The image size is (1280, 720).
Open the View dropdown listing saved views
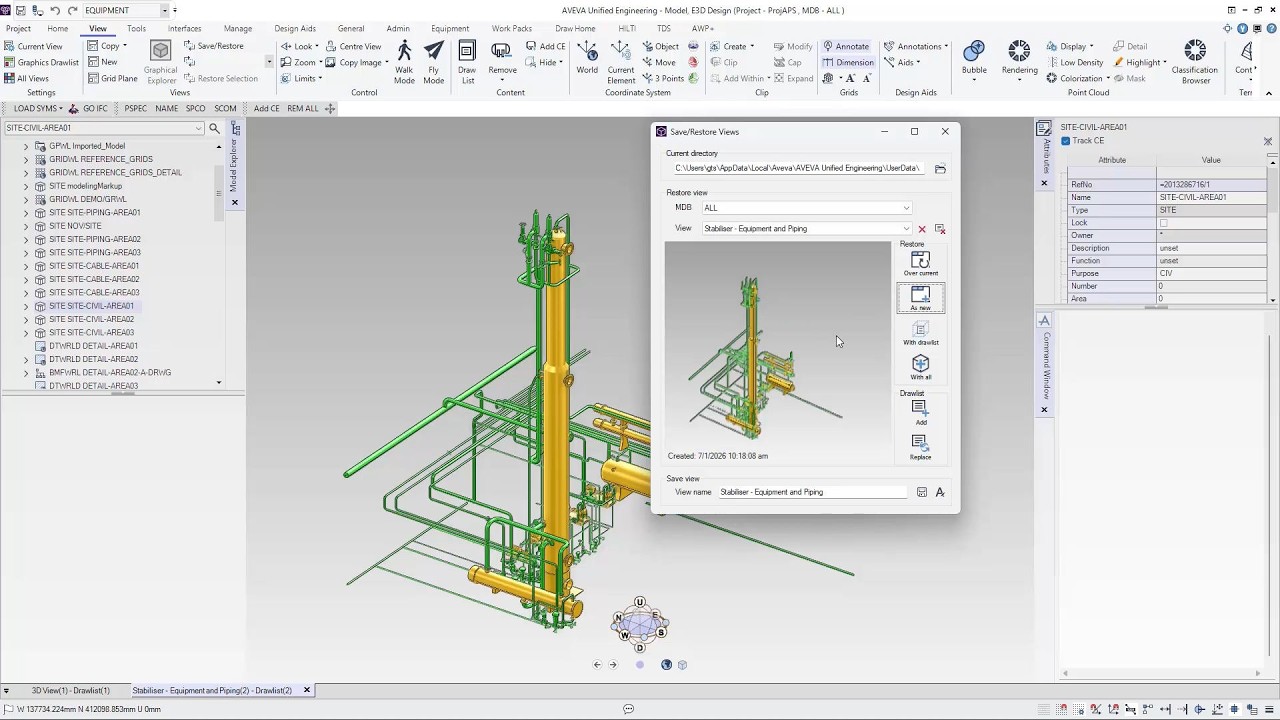coord(906,229)
